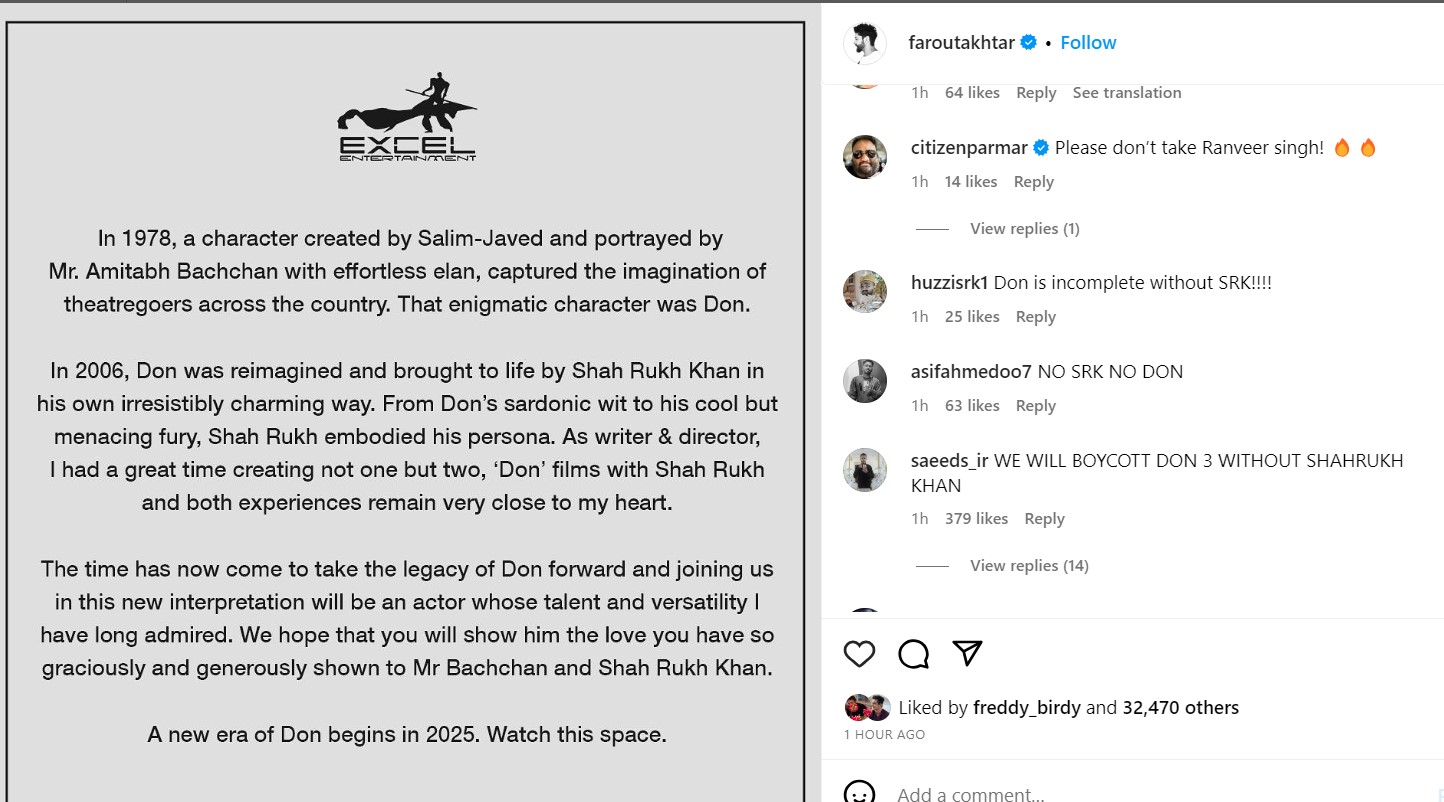Open citizenparmar's avatar
Viewport: 1444px width, 802px height.
pyautogui.click(x=865, y=157)
